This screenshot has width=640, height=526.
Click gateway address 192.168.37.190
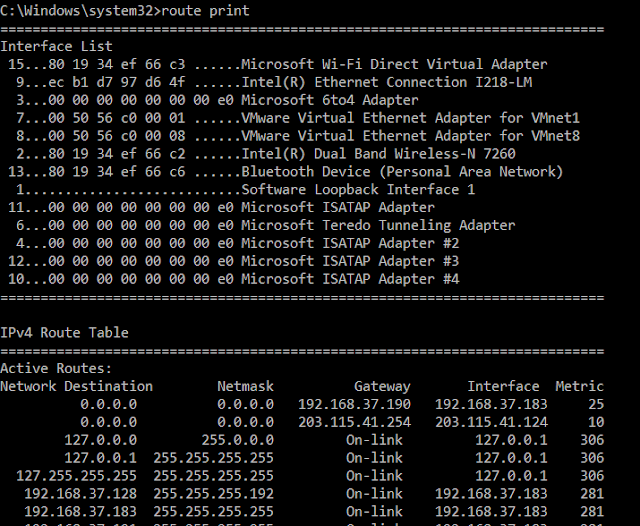point(354,404)
